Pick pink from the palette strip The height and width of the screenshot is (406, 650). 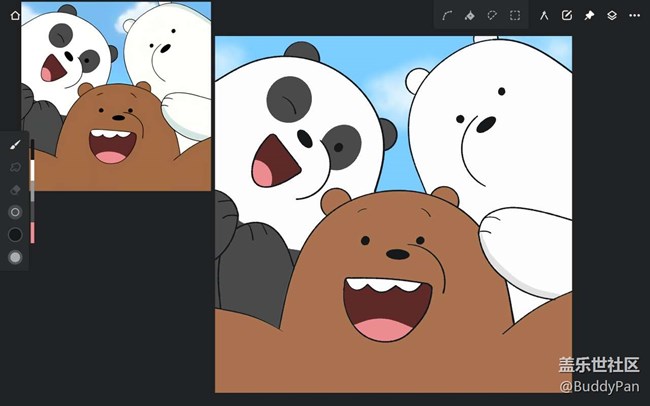[x=33, y=233]
